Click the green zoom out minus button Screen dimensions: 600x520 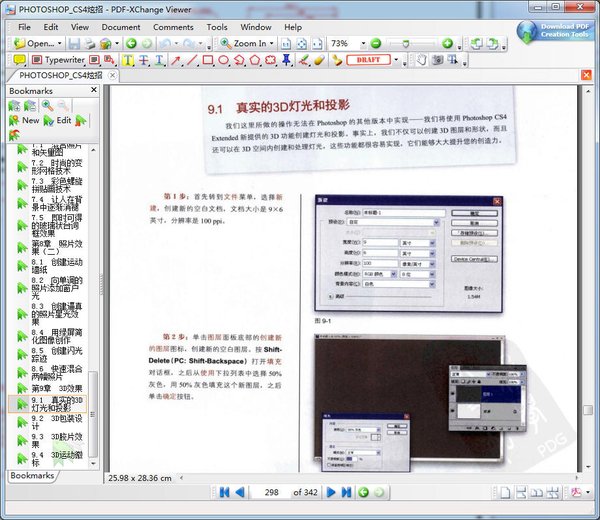376,44
